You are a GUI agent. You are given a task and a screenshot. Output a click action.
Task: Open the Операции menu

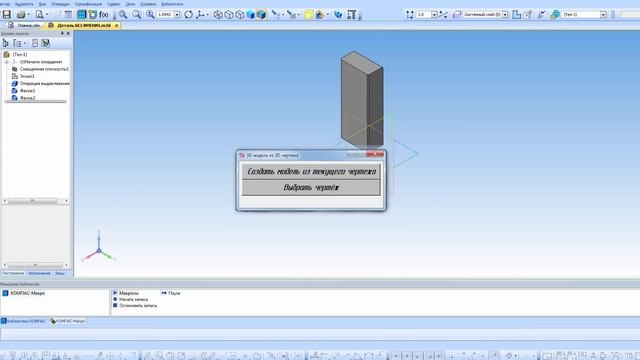click(60, 4)
